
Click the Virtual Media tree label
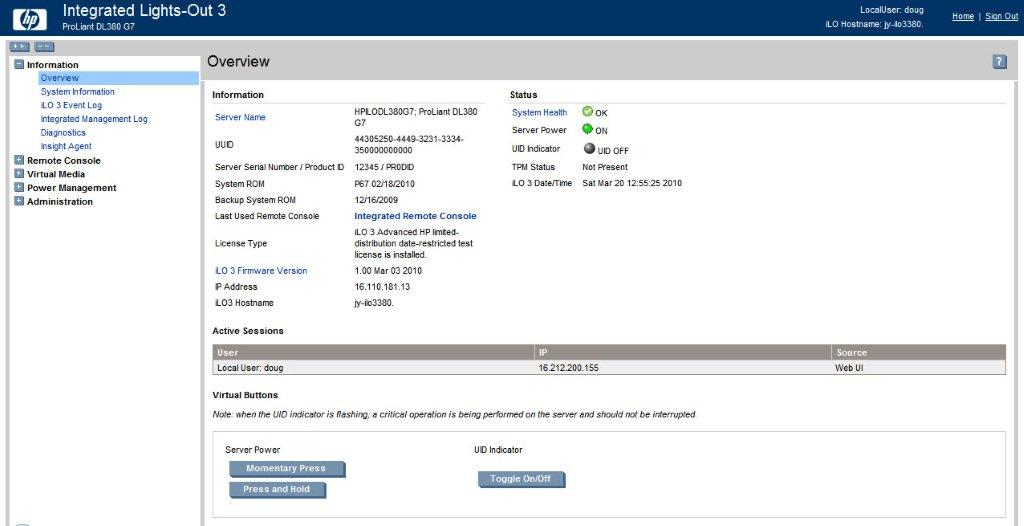56,174
